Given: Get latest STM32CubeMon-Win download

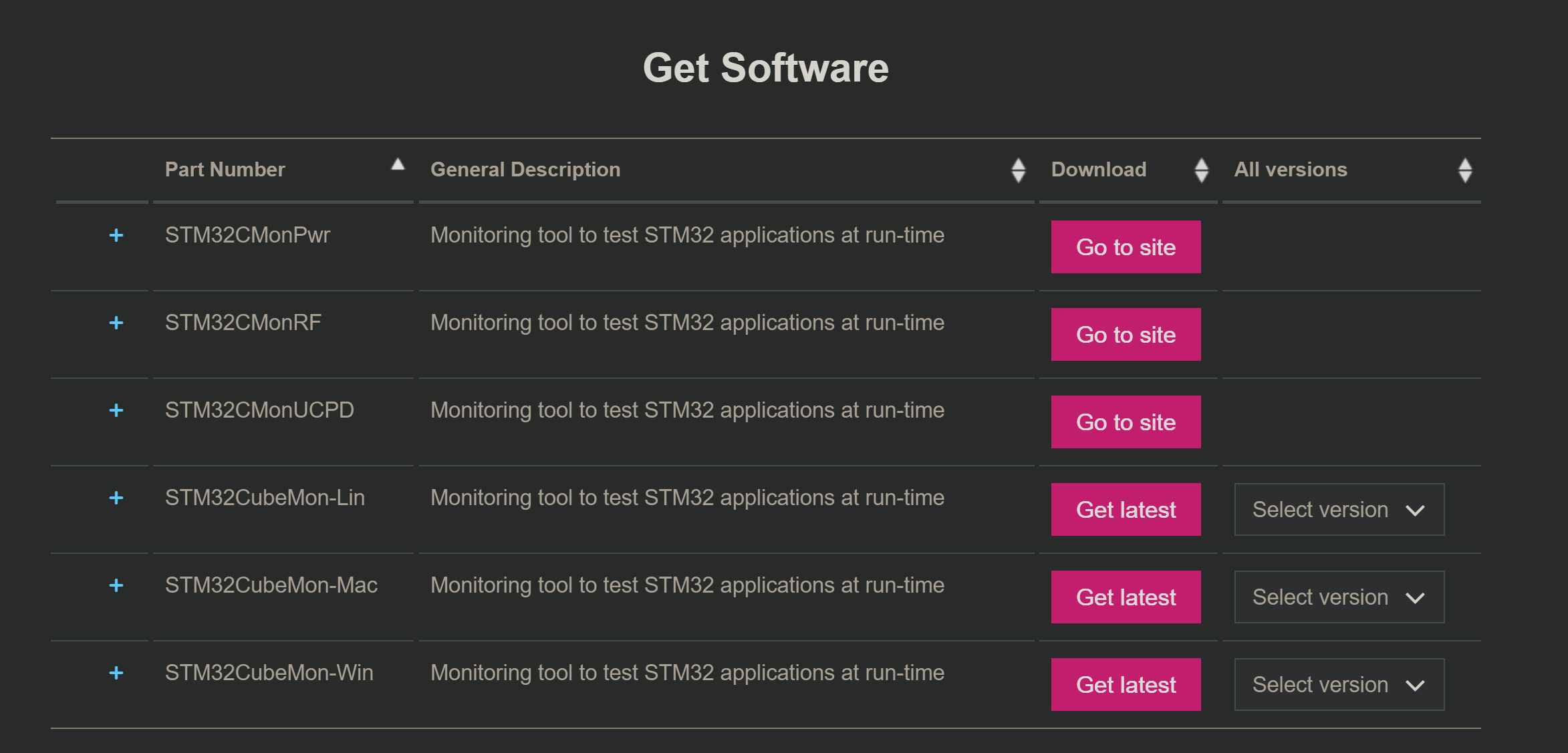Looking at the screenshot, I should pyautogui.click(x=1126, y=685).
